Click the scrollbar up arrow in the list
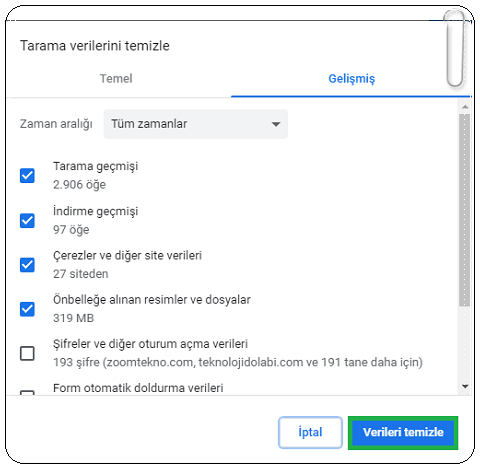 pyautogui.click(x=465, y=107)
